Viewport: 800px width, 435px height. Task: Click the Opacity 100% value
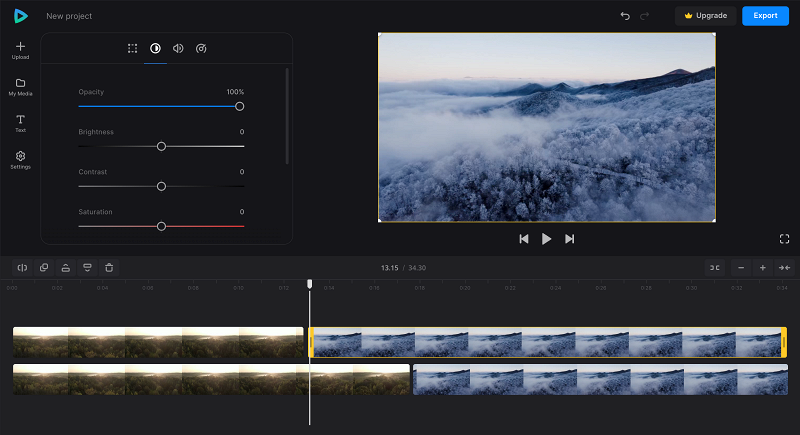235,92
